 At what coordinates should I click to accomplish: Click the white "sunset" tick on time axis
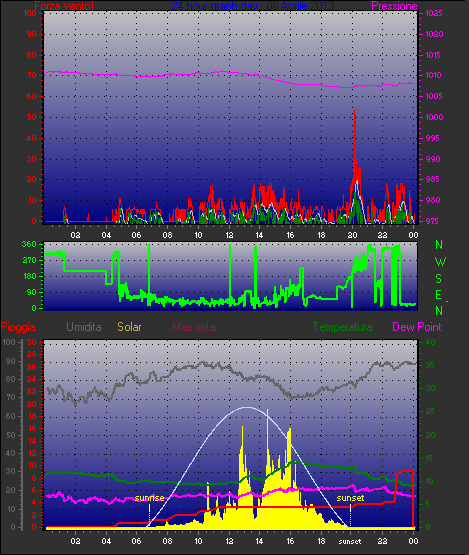[x=350, y=541]
